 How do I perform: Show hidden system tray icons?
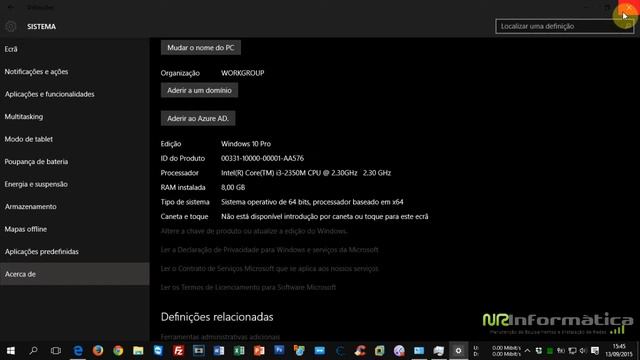click(527, 351)
